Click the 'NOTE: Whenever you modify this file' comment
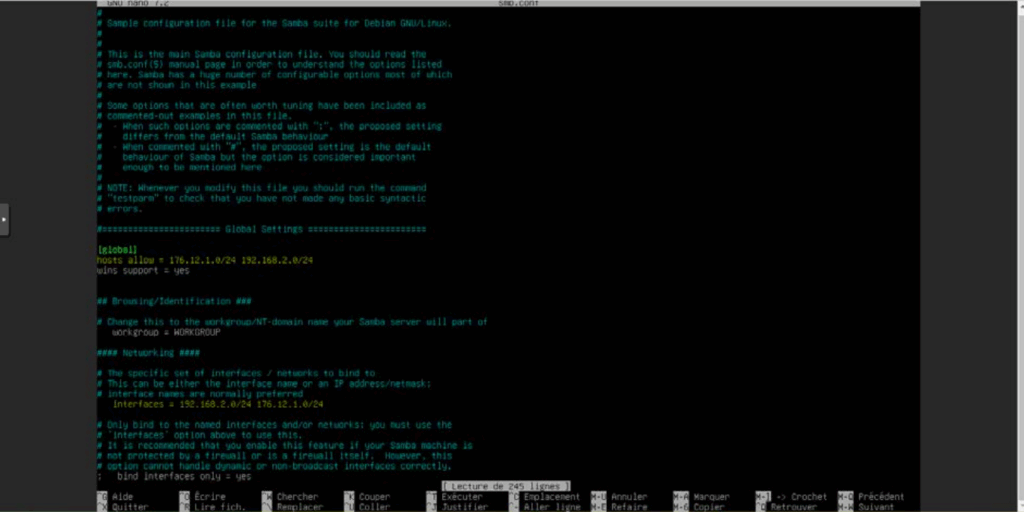The height and width of the screenshot is (512, 1024). 261,187
